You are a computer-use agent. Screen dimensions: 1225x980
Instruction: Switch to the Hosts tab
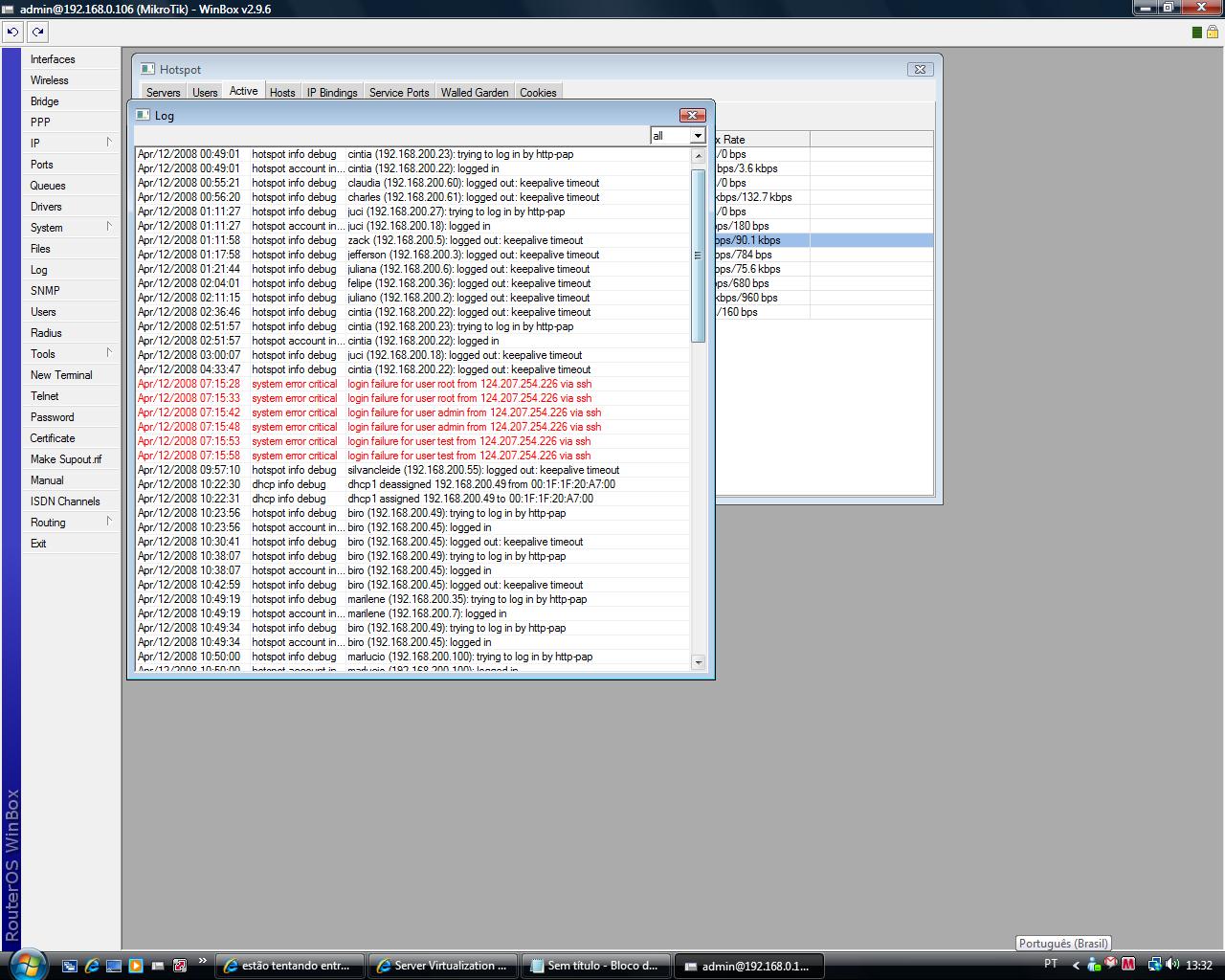coord(282,93)
